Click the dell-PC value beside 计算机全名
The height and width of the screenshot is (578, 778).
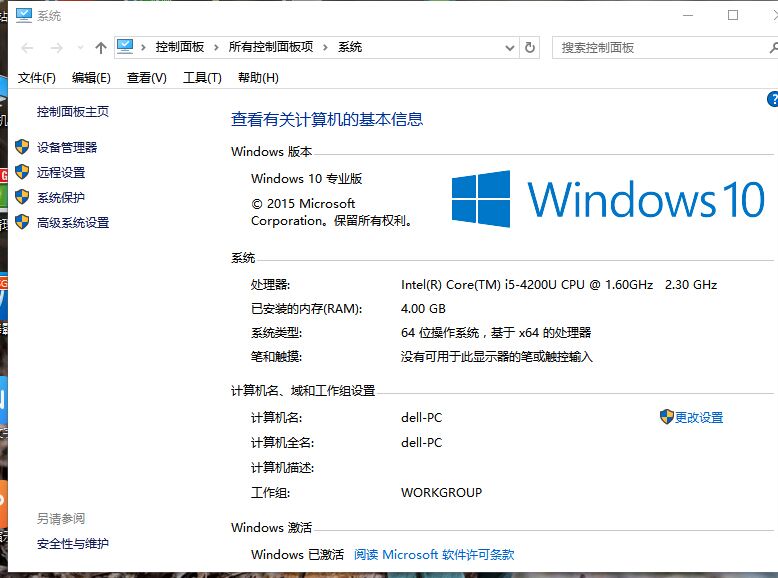[421, 443]
